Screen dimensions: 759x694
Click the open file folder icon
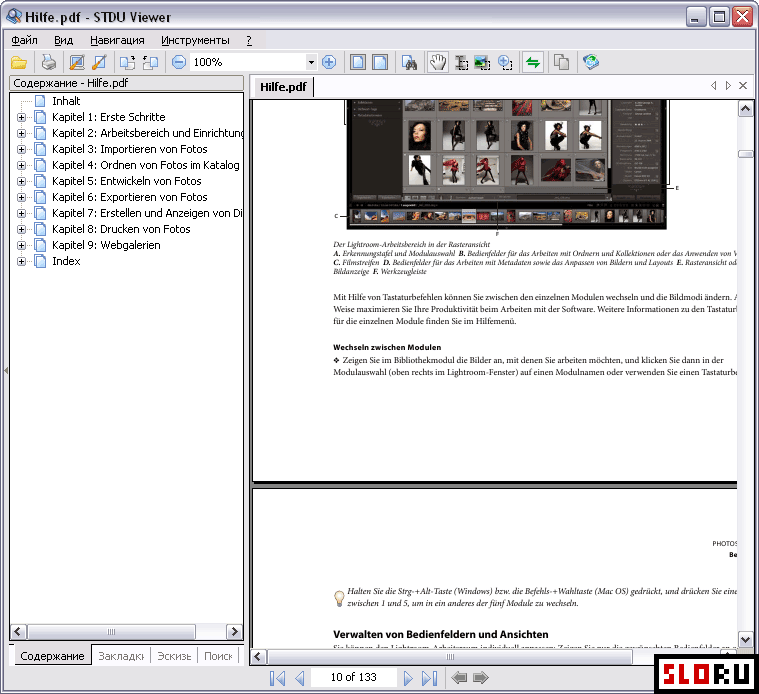(x=19, y=62)
